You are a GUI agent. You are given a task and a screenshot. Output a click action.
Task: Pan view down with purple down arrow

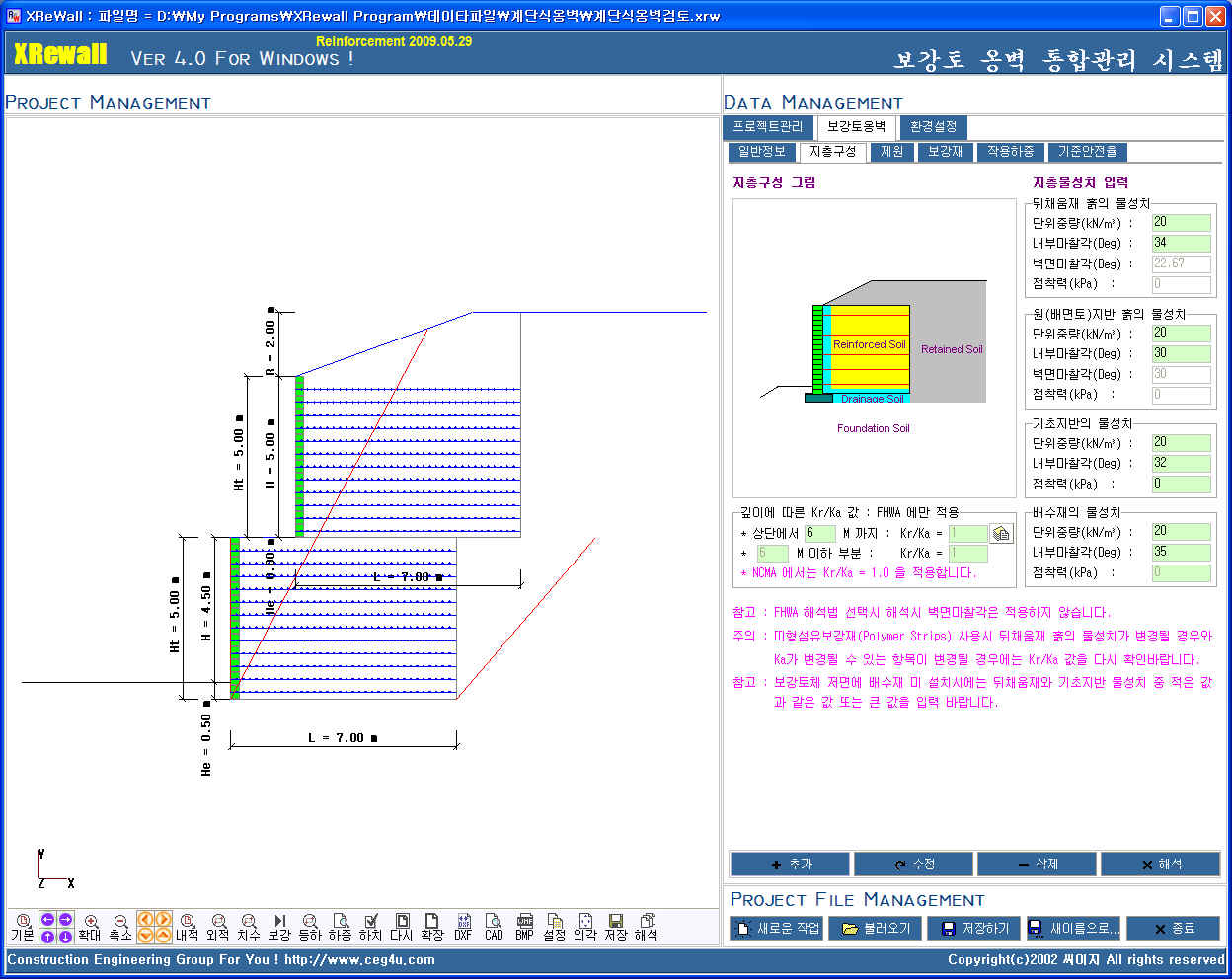pos(65,936)
